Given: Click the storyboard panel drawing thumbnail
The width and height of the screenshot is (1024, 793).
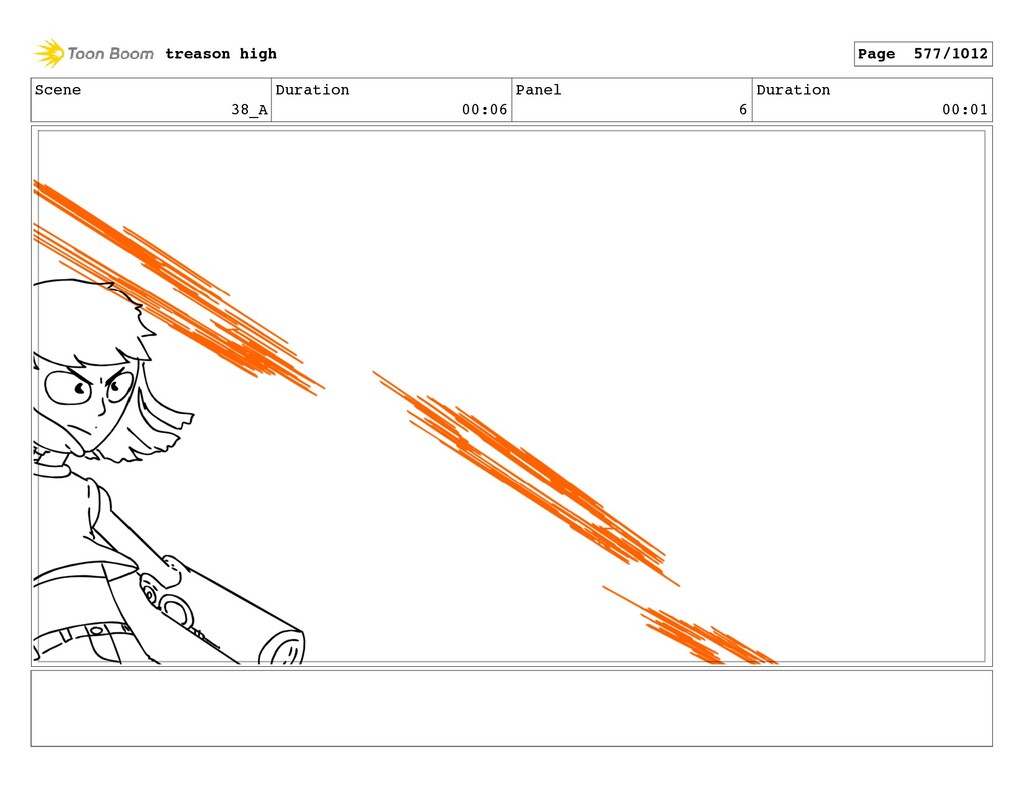Looking at the screenshot, I should [x=511, y=396].
